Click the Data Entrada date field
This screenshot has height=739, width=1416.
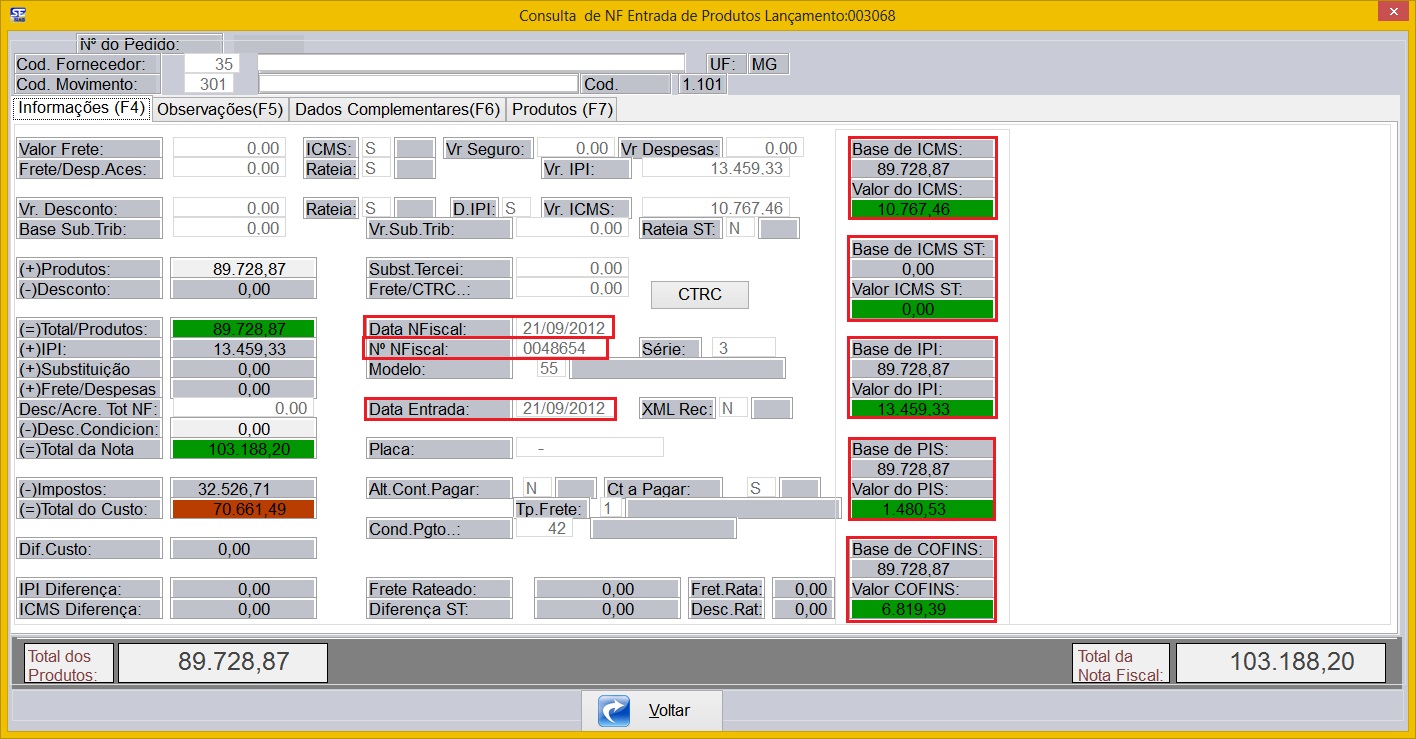point(563,408)
